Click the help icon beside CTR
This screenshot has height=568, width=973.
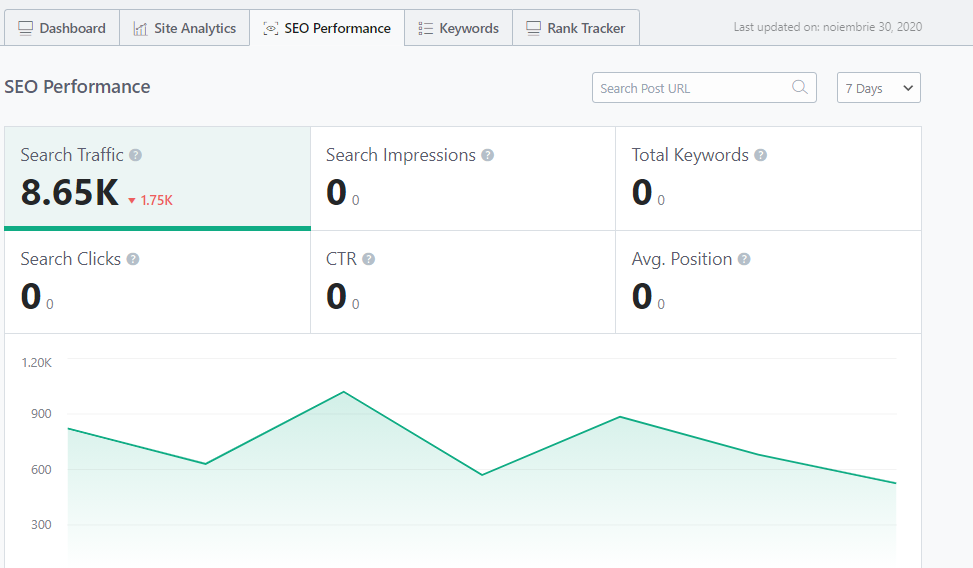369,259
